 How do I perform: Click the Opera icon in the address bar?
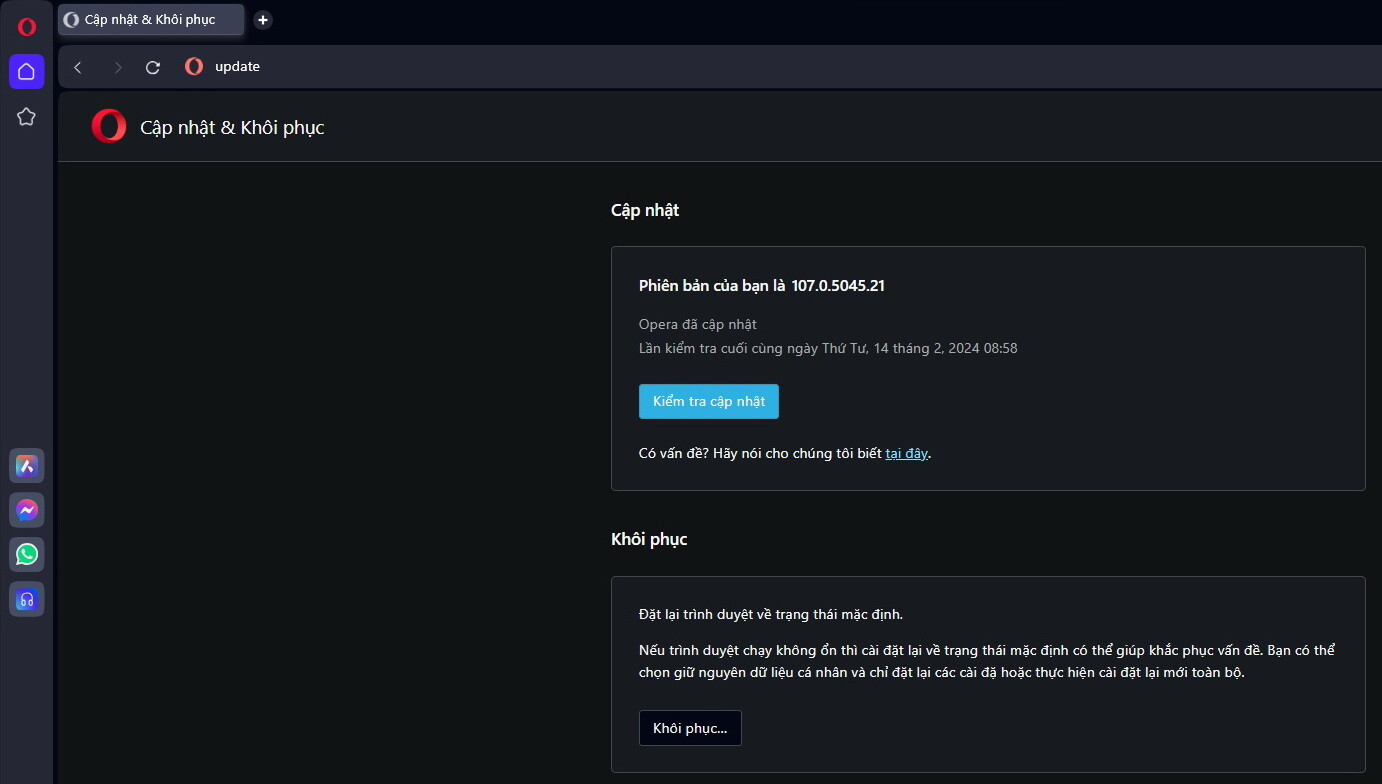click(x=194, y=67)
